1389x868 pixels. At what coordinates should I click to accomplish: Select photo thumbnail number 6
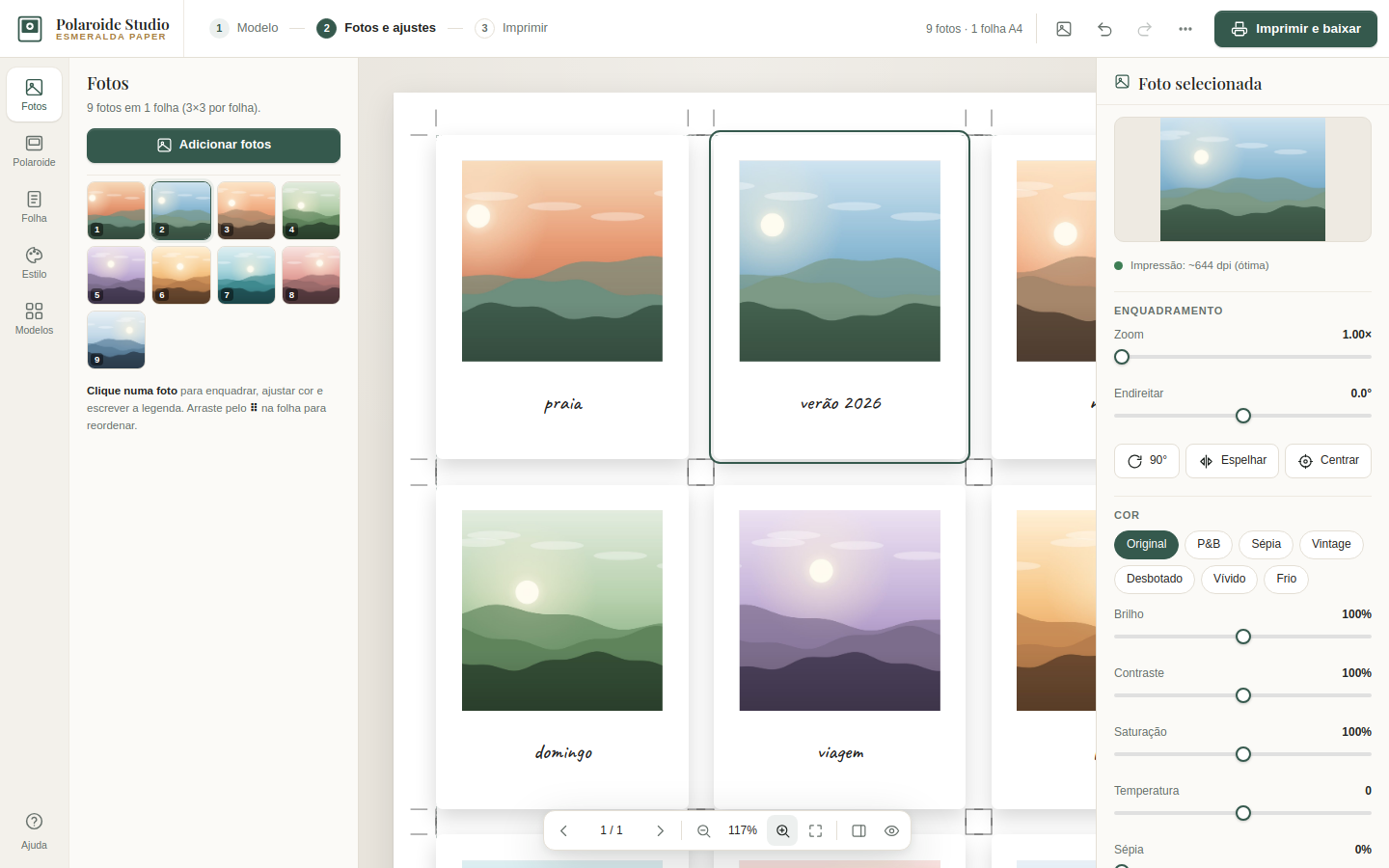pos(181,275)
